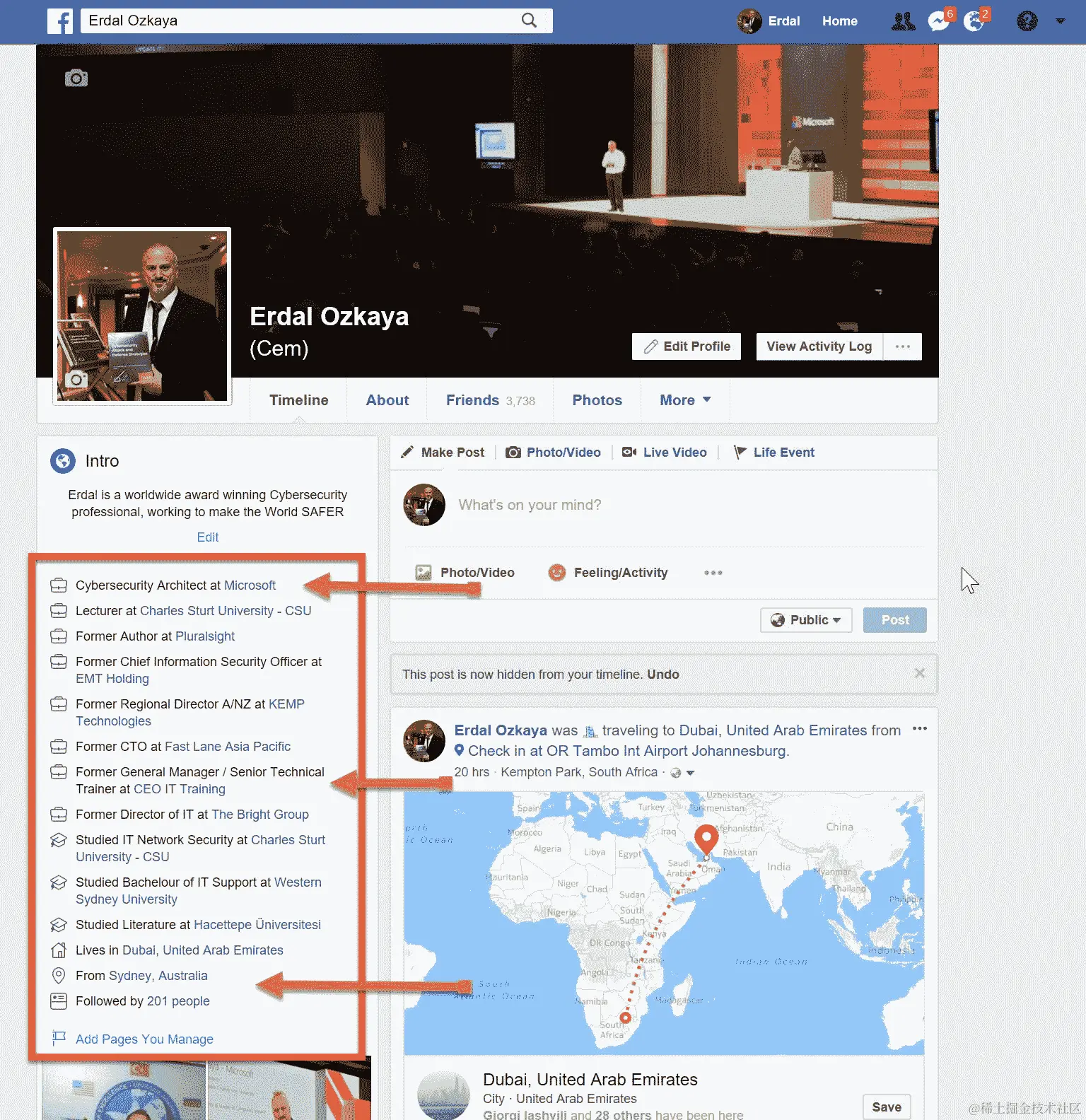Open the Photos tab

(x=597, y=400)
